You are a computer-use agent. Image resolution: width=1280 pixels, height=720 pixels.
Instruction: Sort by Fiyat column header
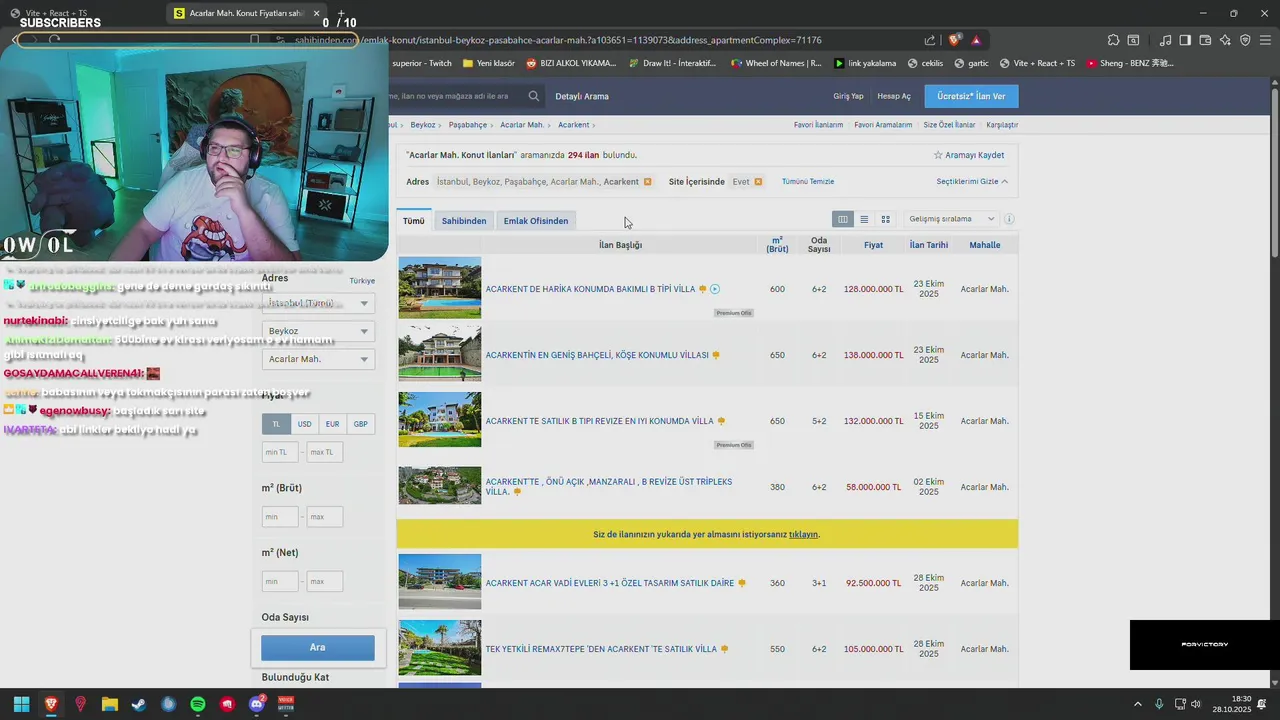873,245
